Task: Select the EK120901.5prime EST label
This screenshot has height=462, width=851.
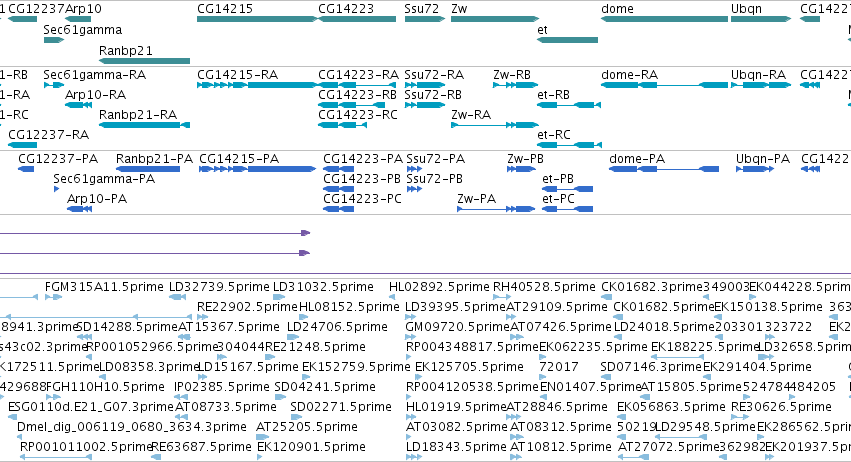Action: point(312,447)
